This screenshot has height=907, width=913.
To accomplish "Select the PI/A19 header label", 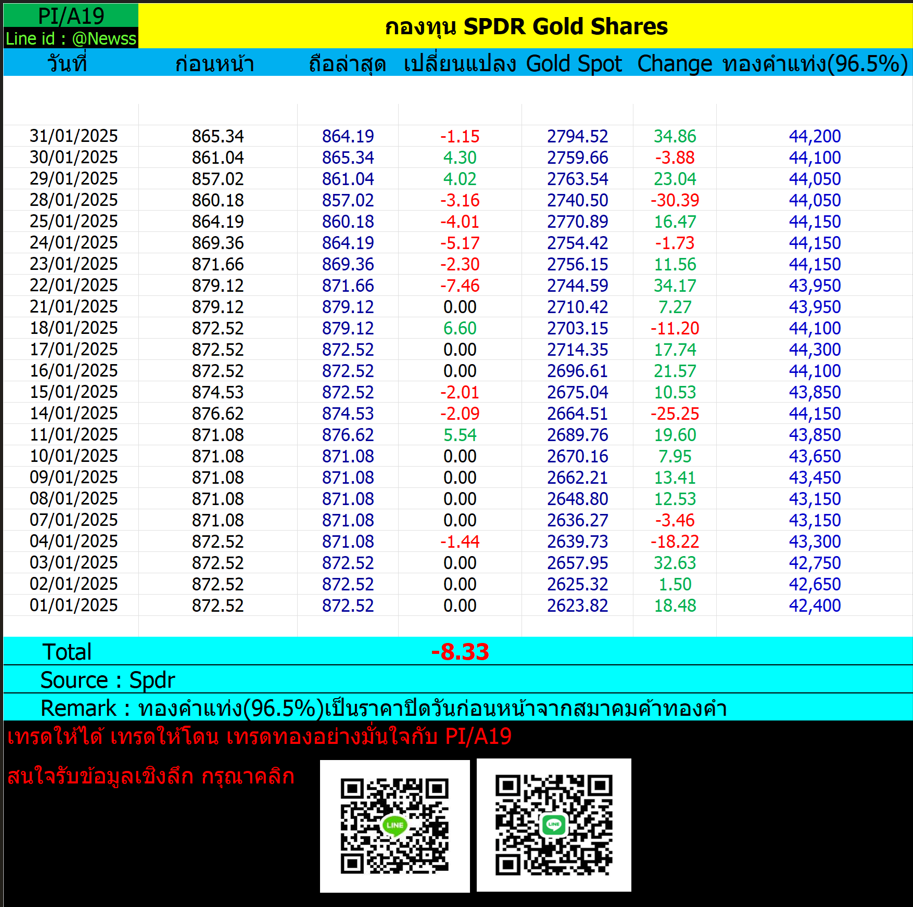I will pyautogui.click(x=71, y=16).
